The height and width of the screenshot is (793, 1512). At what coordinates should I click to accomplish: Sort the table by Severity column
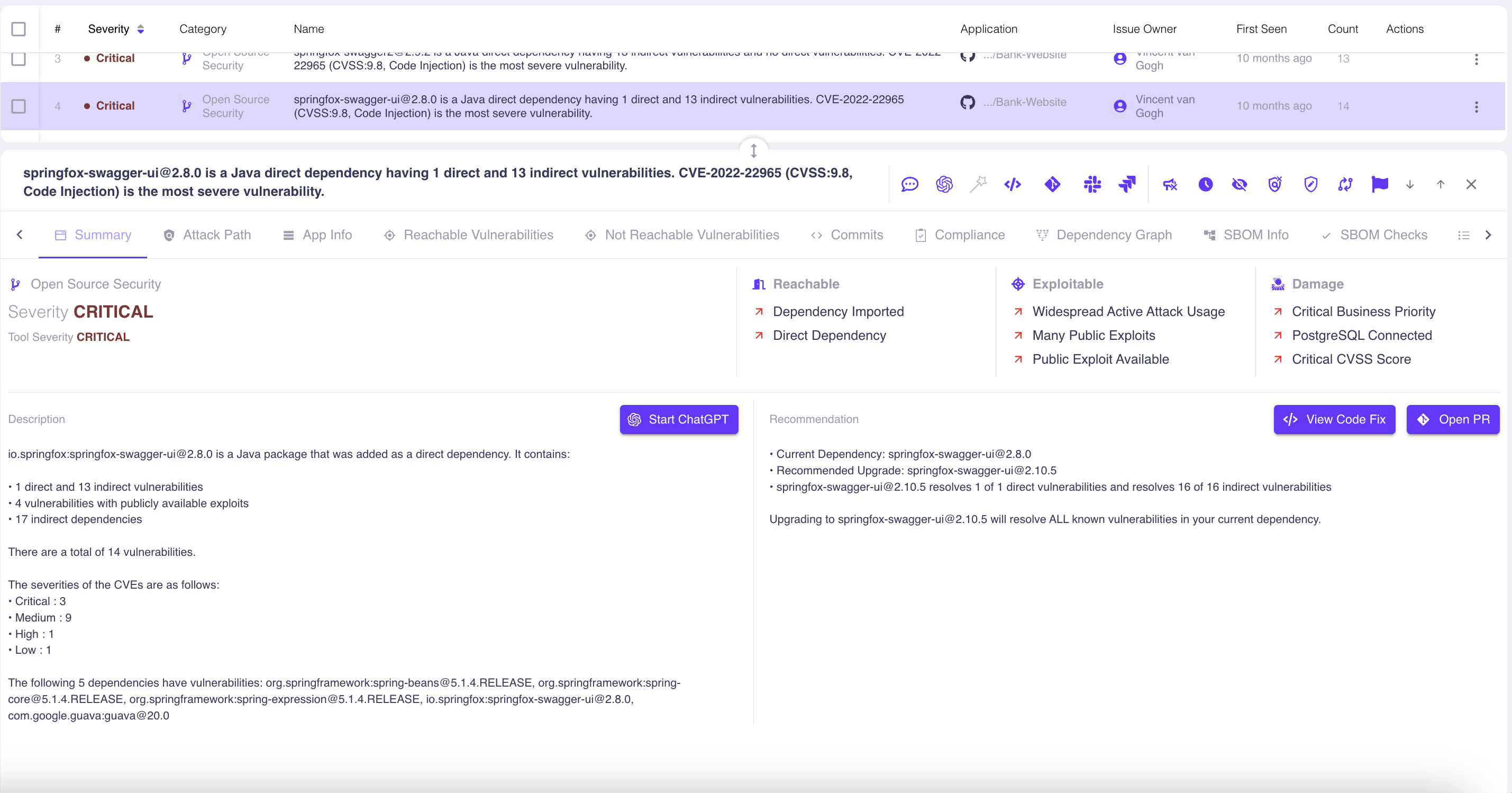[116, 29]
